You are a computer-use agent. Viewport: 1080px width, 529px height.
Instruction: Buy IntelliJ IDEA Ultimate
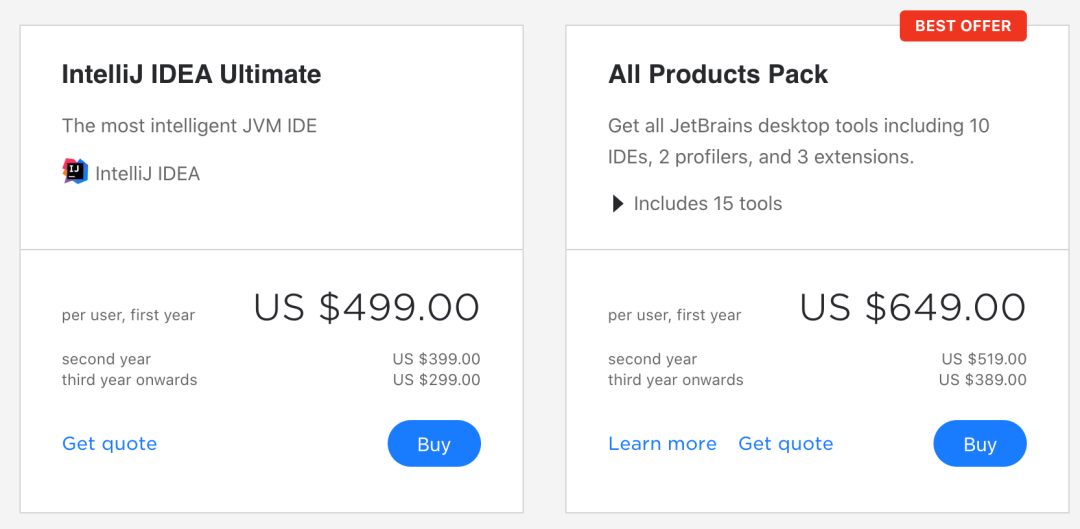(x=434, y=444)
